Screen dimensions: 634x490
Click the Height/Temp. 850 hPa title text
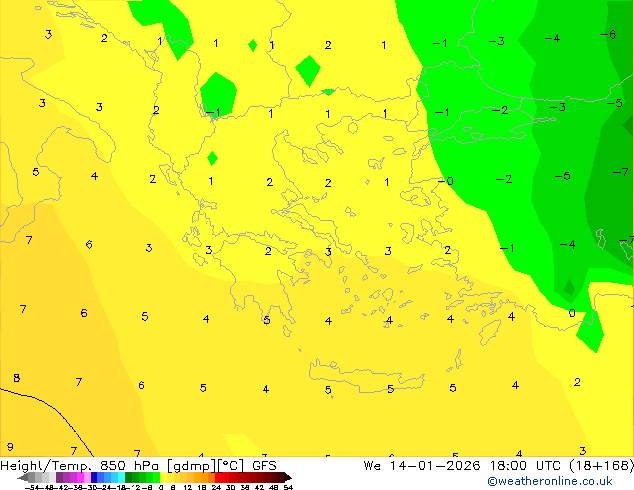point(79,466)
